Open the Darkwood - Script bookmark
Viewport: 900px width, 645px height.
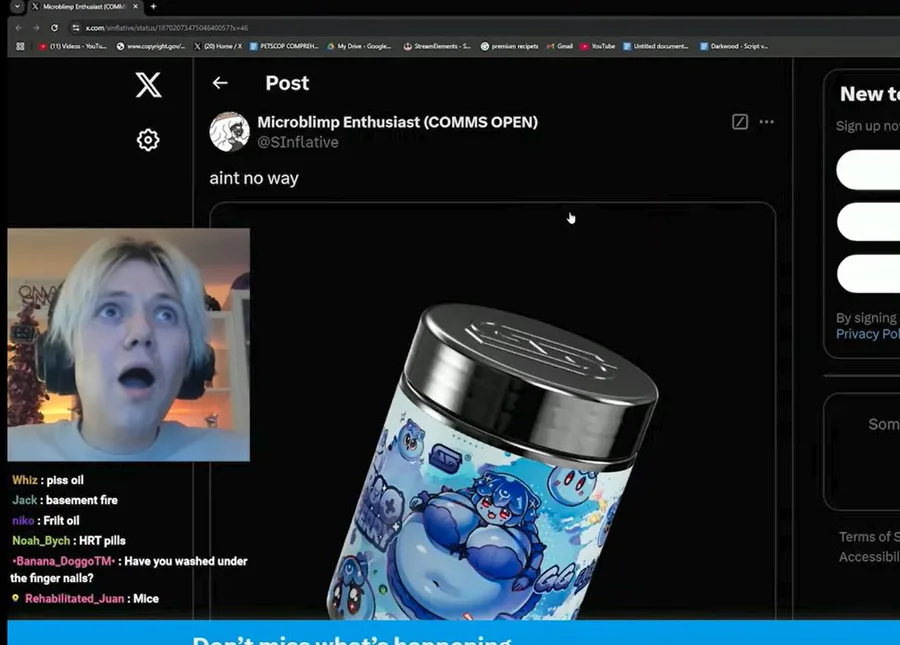[734, 46]
